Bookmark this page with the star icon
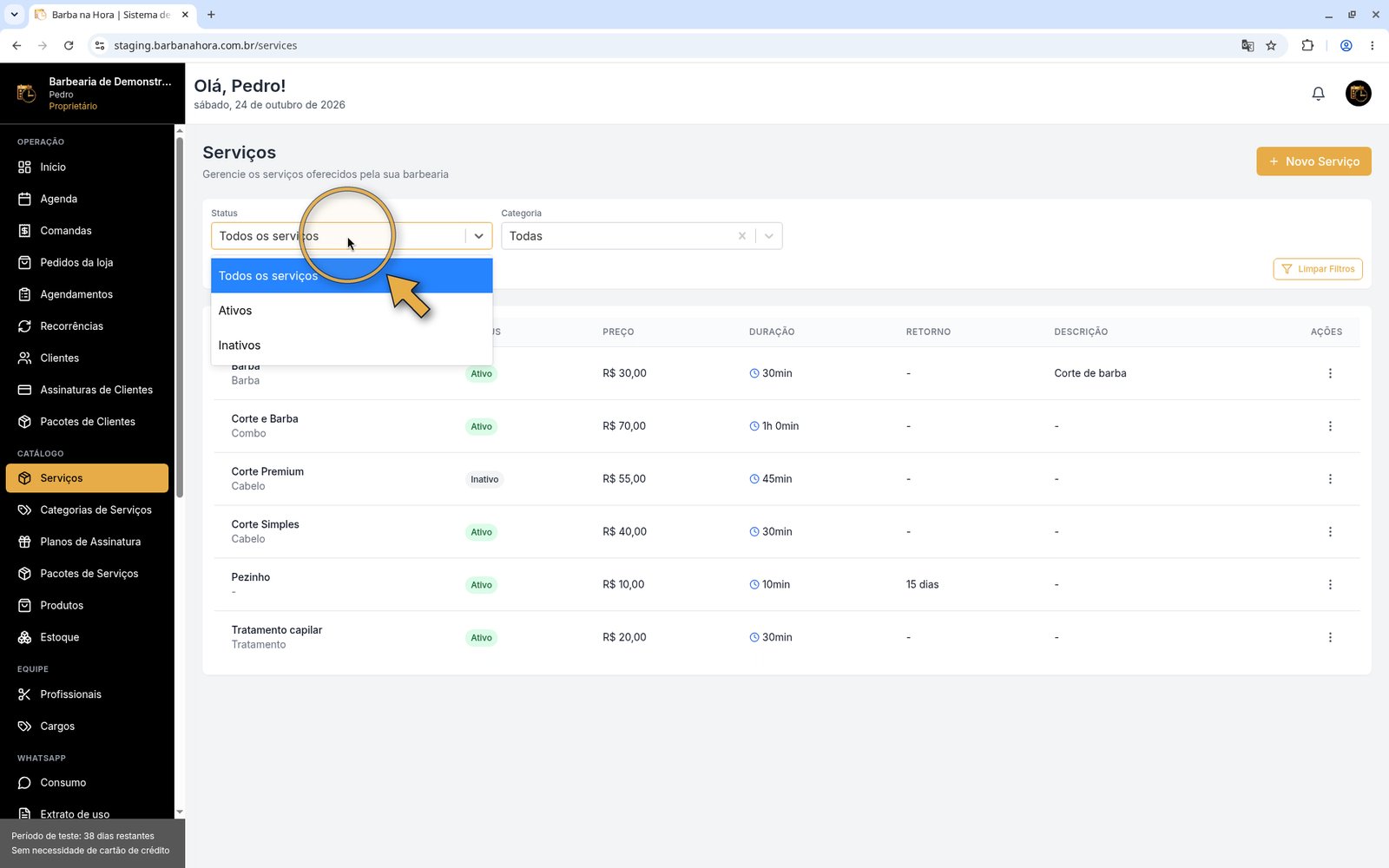The height and width of the screenshot is (868, 1389). point(1271,45)
